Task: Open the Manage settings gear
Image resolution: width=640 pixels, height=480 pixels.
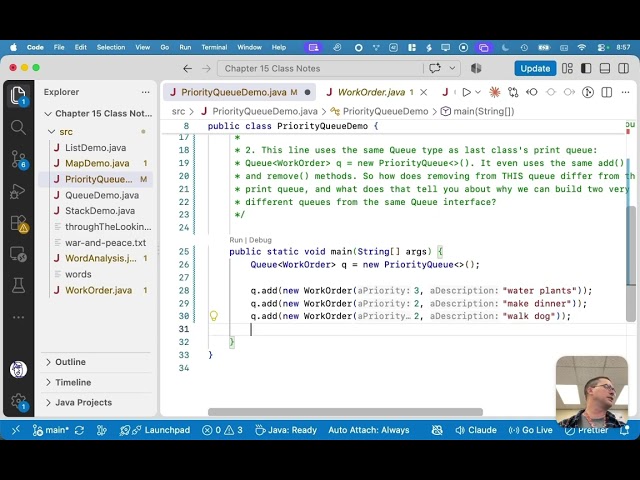Action: point(18,402)
